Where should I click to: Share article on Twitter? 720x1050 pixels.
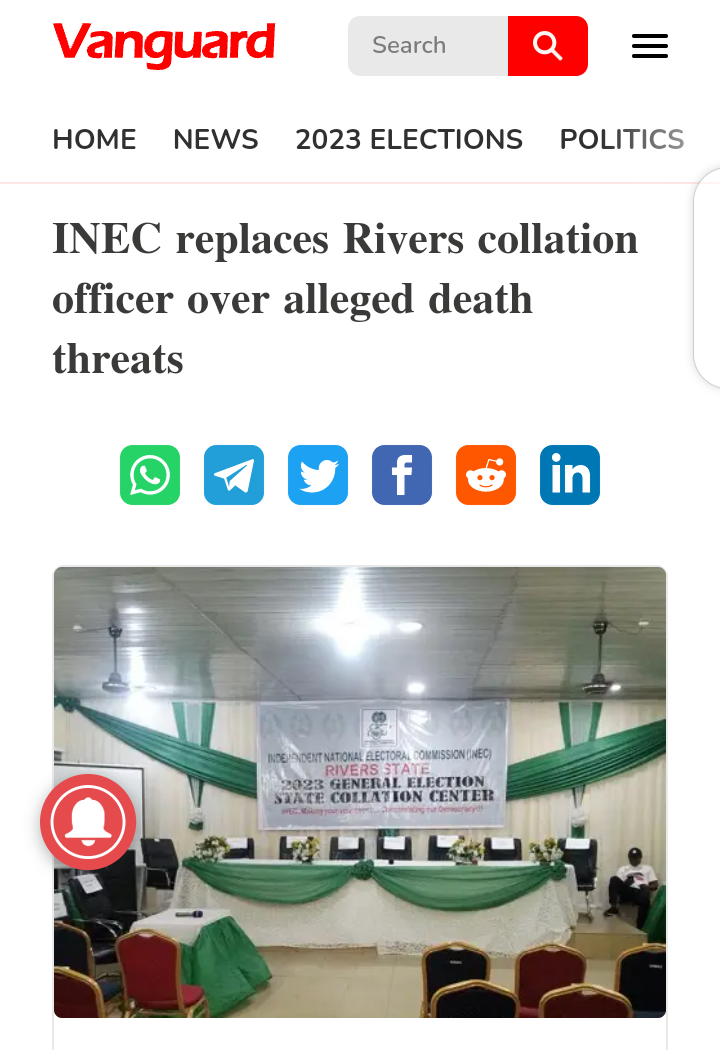tap(318, 475)
